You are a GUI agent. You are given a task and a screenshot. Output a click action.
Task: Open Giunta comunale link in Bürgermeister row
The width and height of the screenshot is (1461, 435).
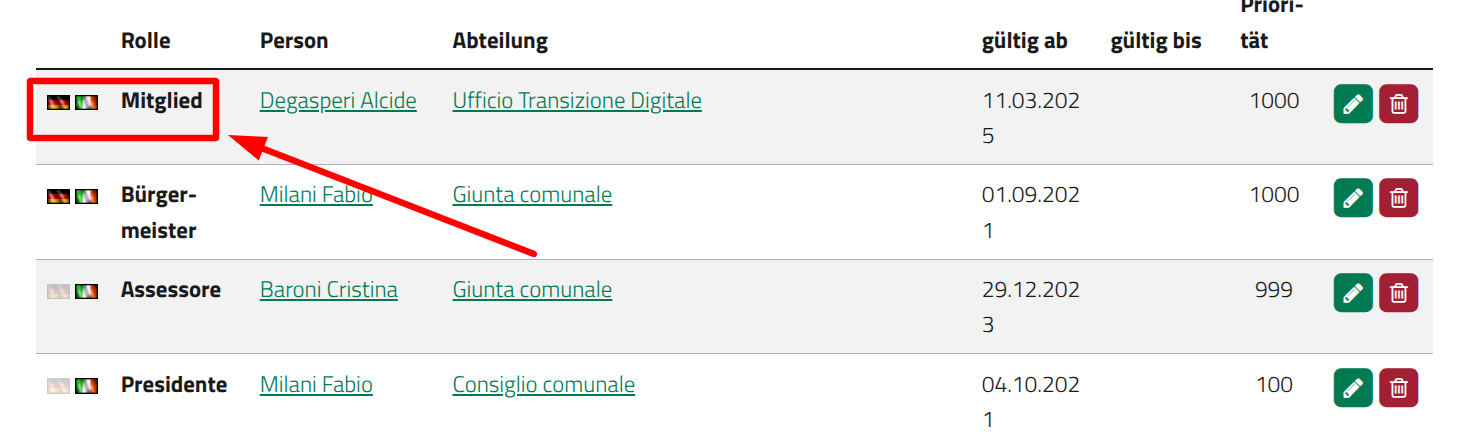point(532,195)
